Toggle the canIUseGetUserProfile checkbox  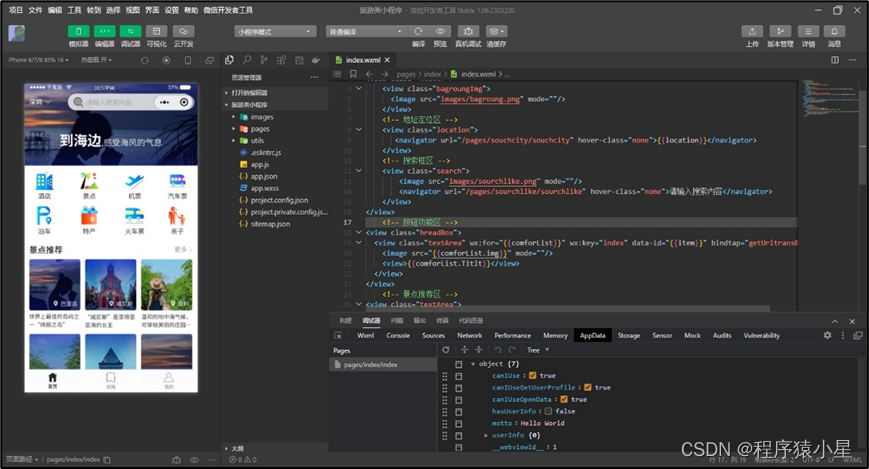588,388
